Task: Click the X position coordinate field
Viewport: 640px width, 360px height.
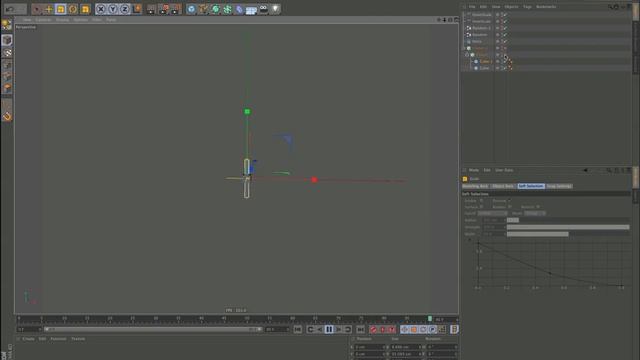Action: click(370, 347)
